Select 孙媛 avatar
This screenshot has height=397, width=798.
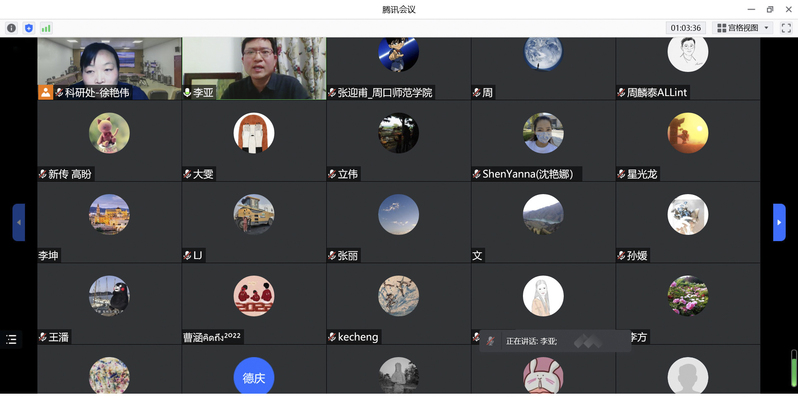coord(688,214)
